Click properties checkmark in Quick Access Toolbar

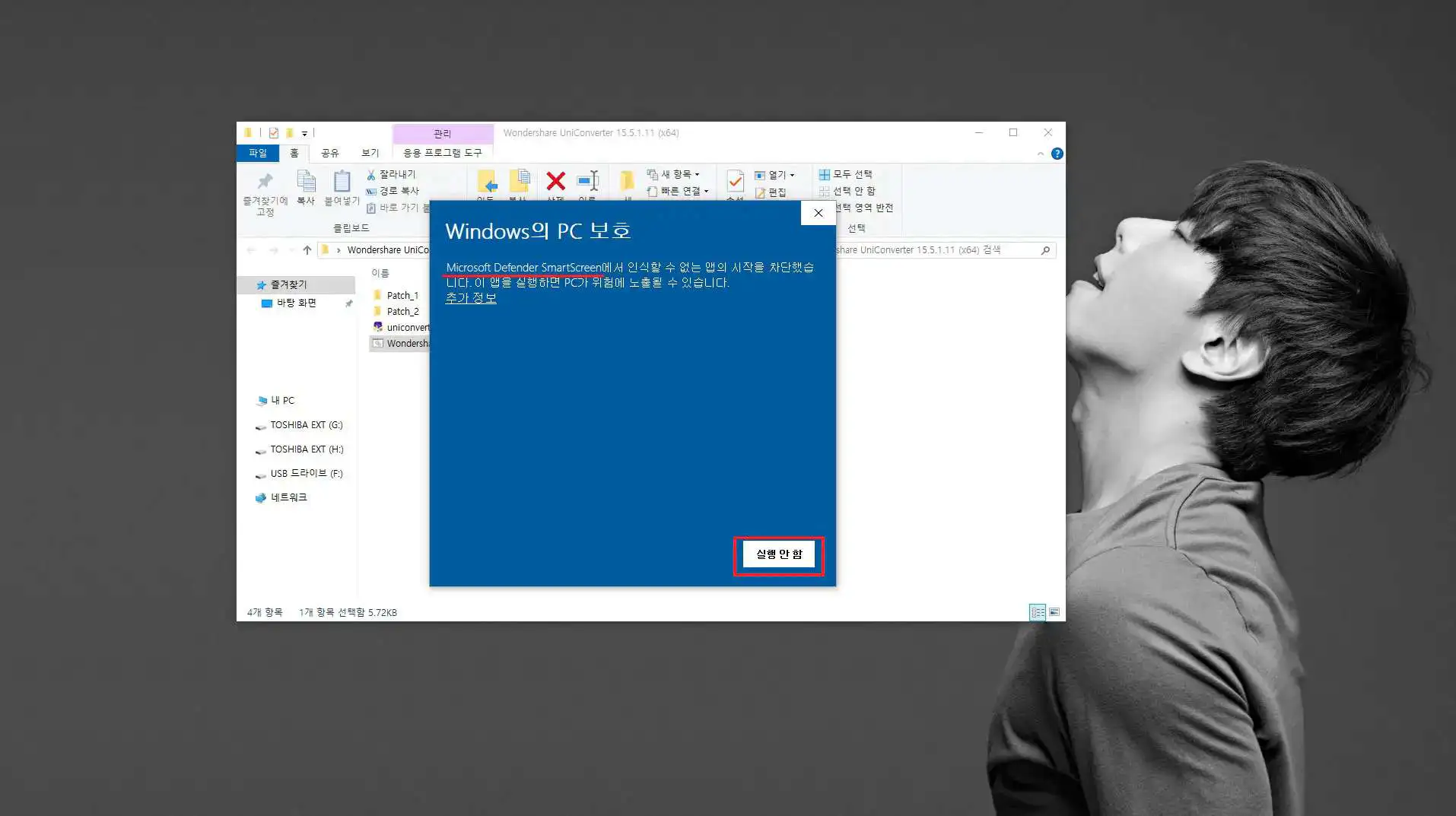tap(274, 133)
